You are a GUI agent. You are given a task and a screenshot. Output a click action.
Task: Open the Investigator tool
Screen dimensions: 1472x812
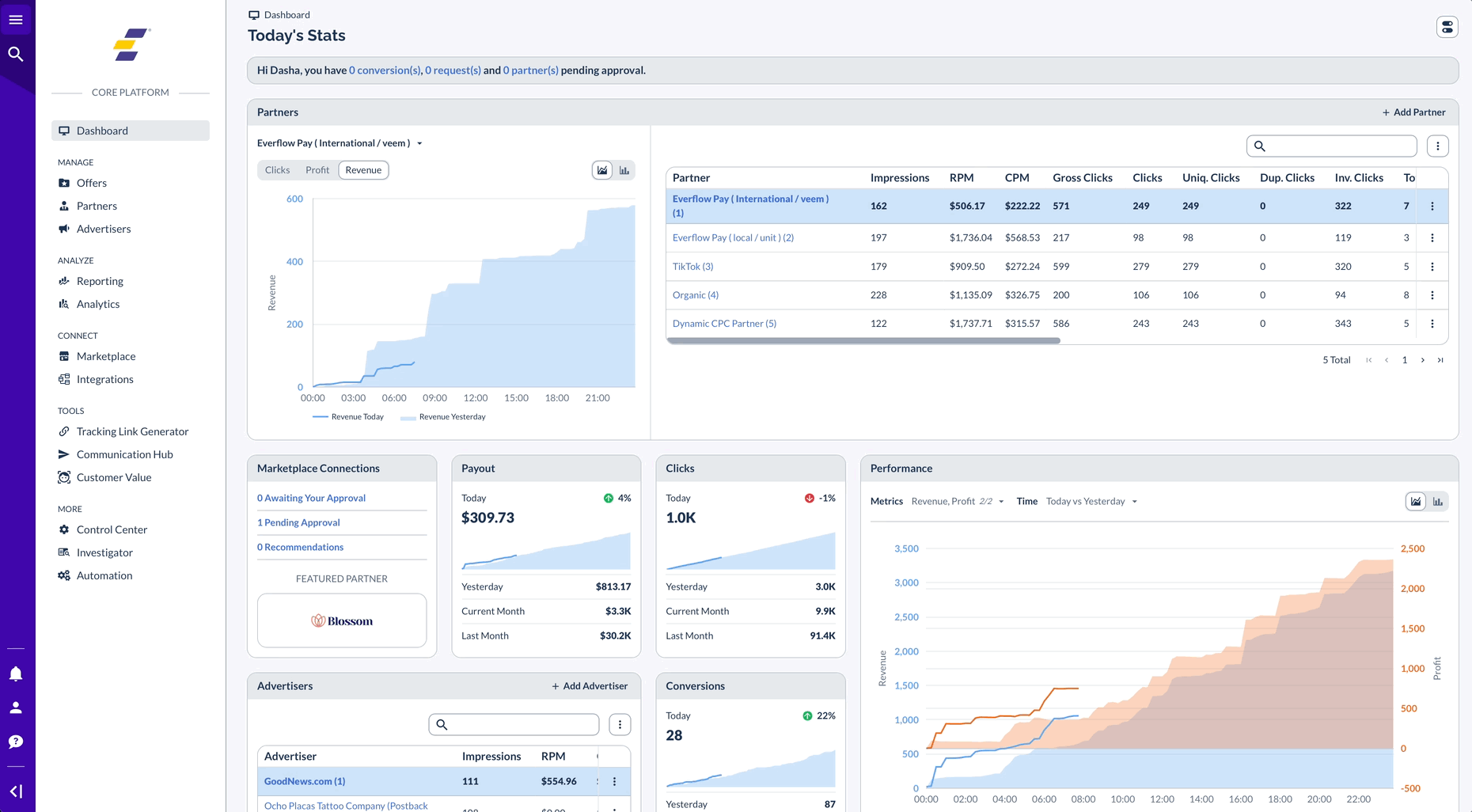coord(104,552)
